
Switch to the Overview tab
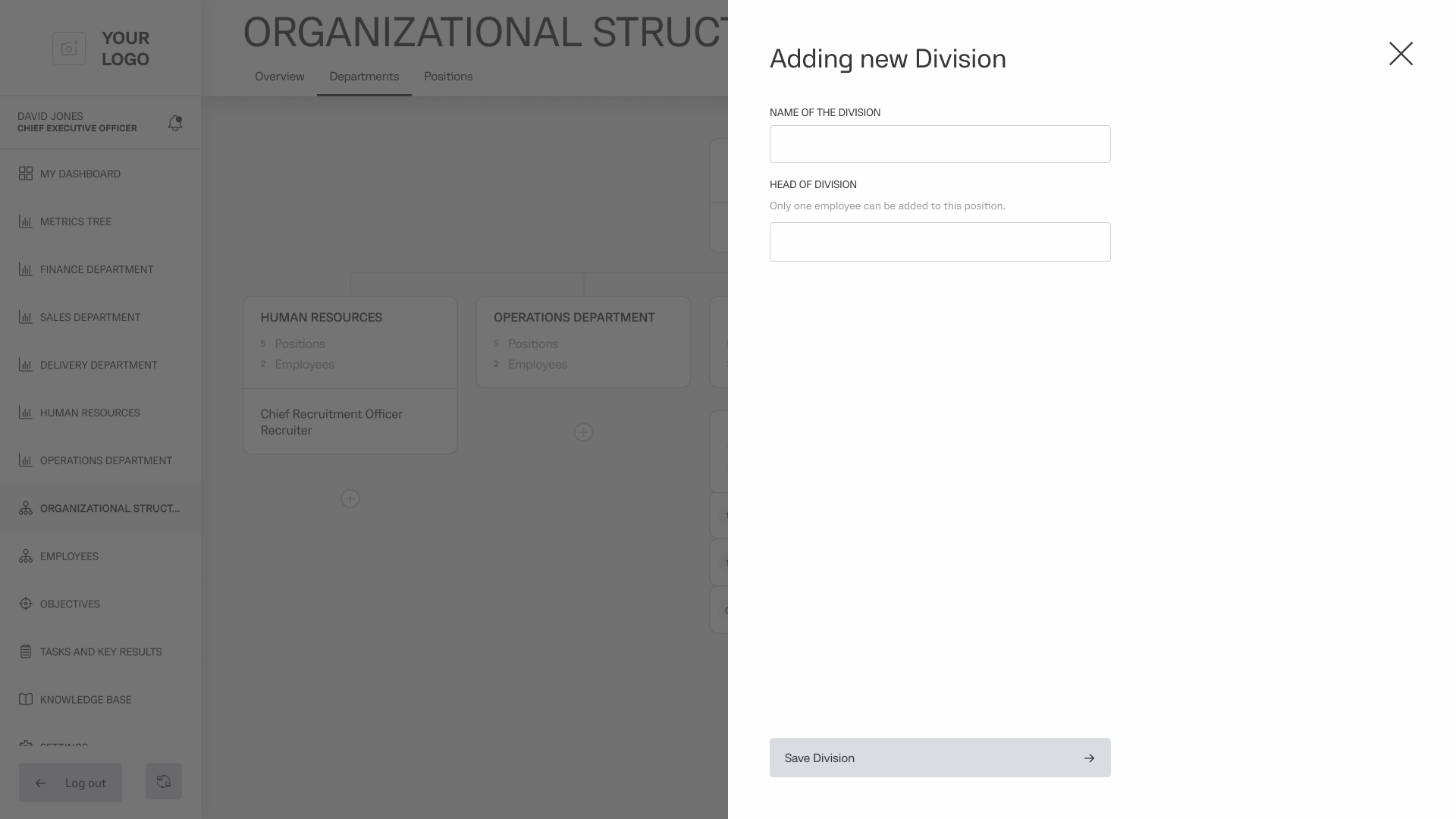[279, 77]
